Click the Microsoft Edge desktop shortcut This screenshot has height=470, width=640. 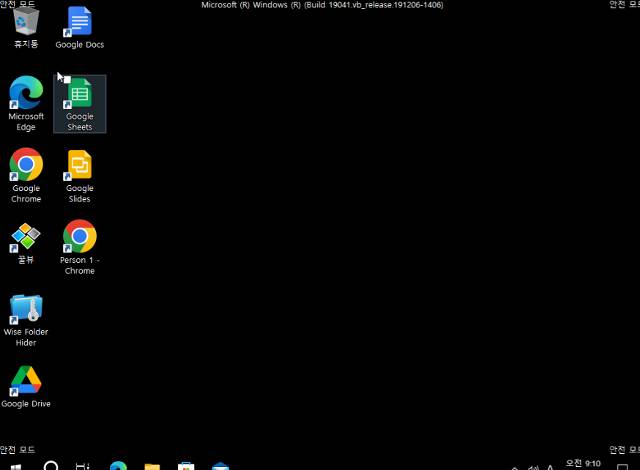tap(26, 104)
